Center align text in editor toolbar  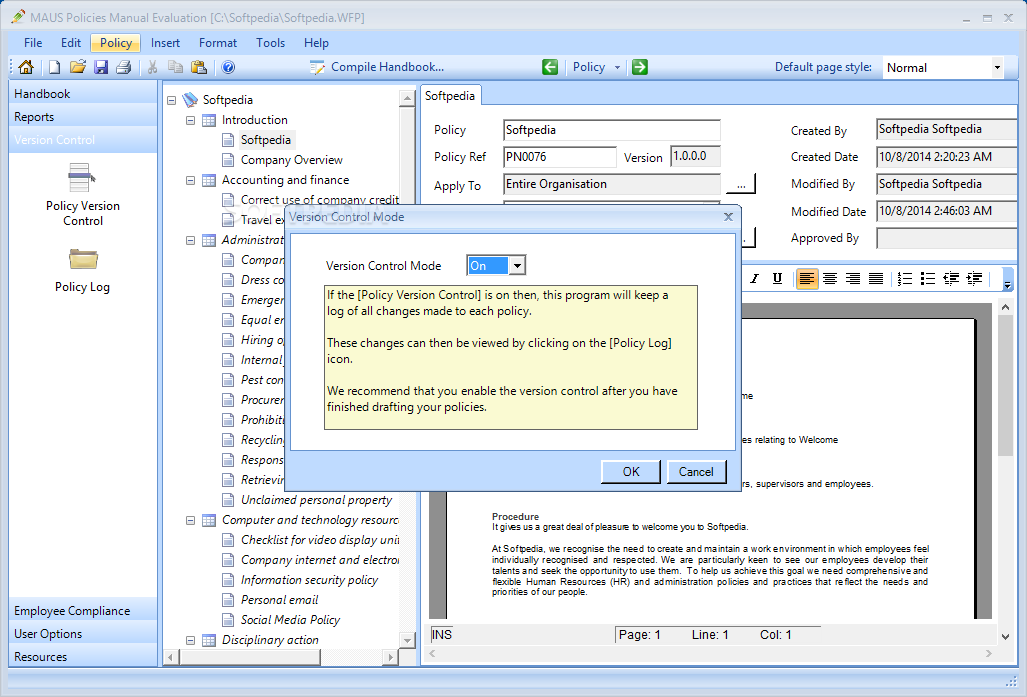[x=830, y=278]
